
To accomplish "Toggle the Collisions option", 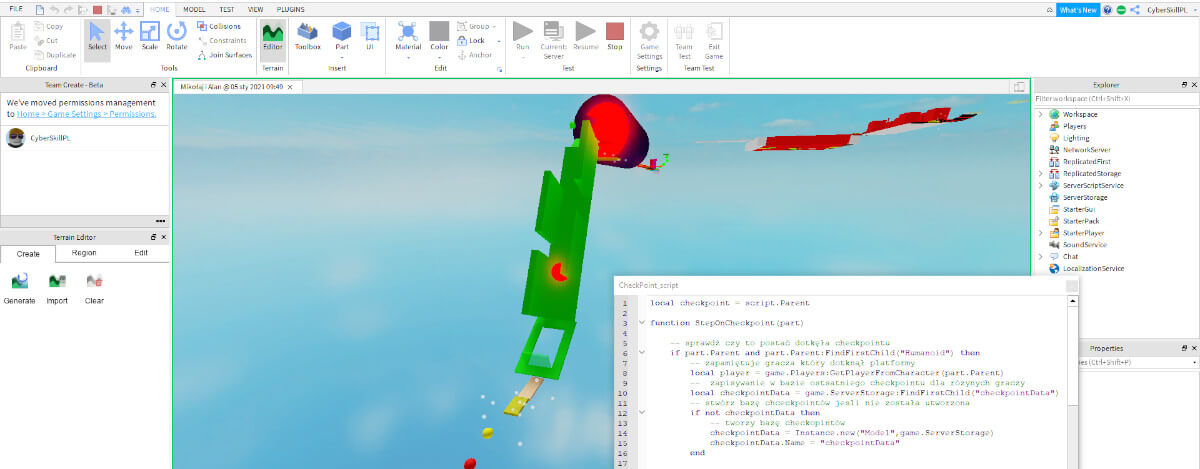I will click(218, 26).
